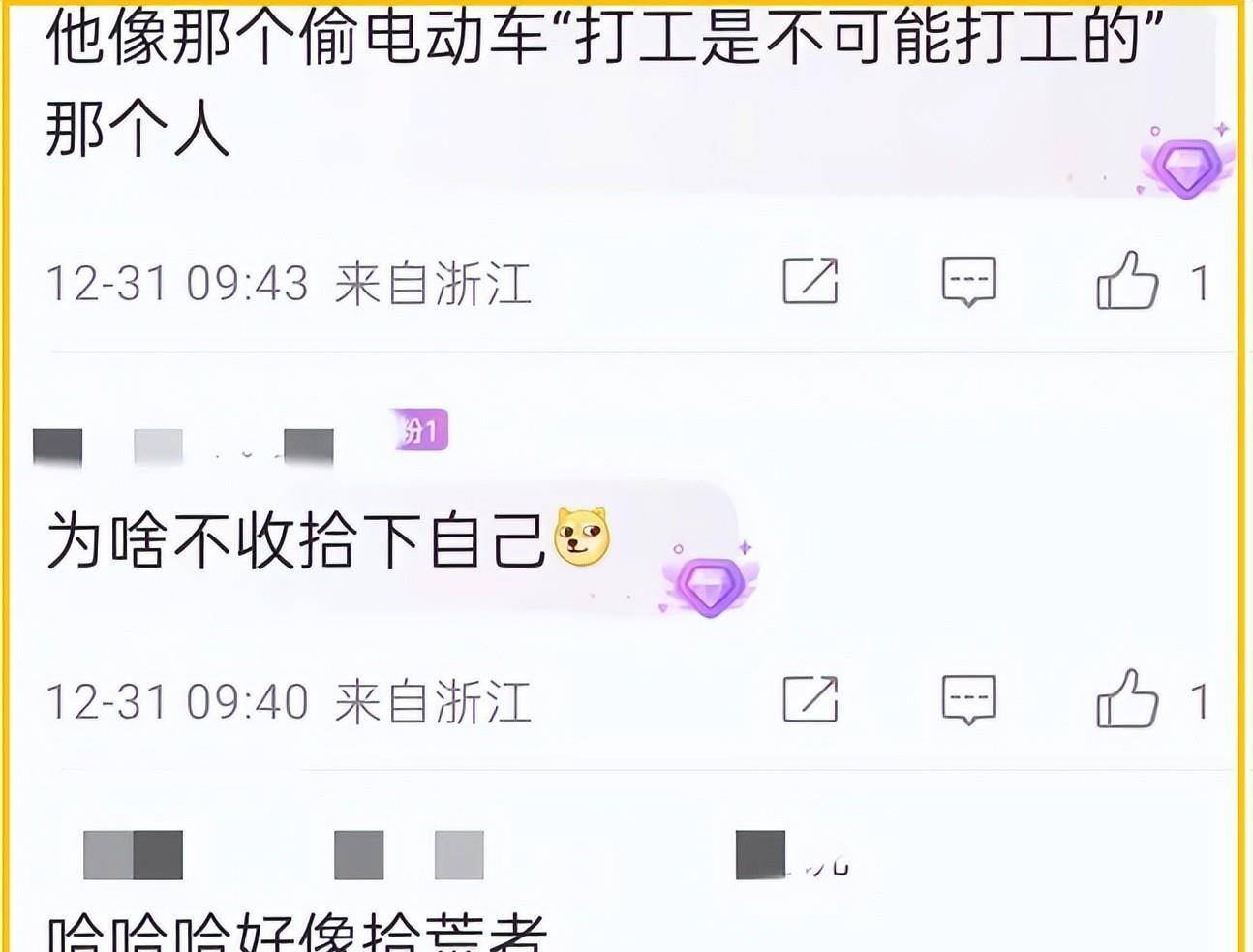Tap the like count on the 09:40 comment

(x=1200, y=701)
